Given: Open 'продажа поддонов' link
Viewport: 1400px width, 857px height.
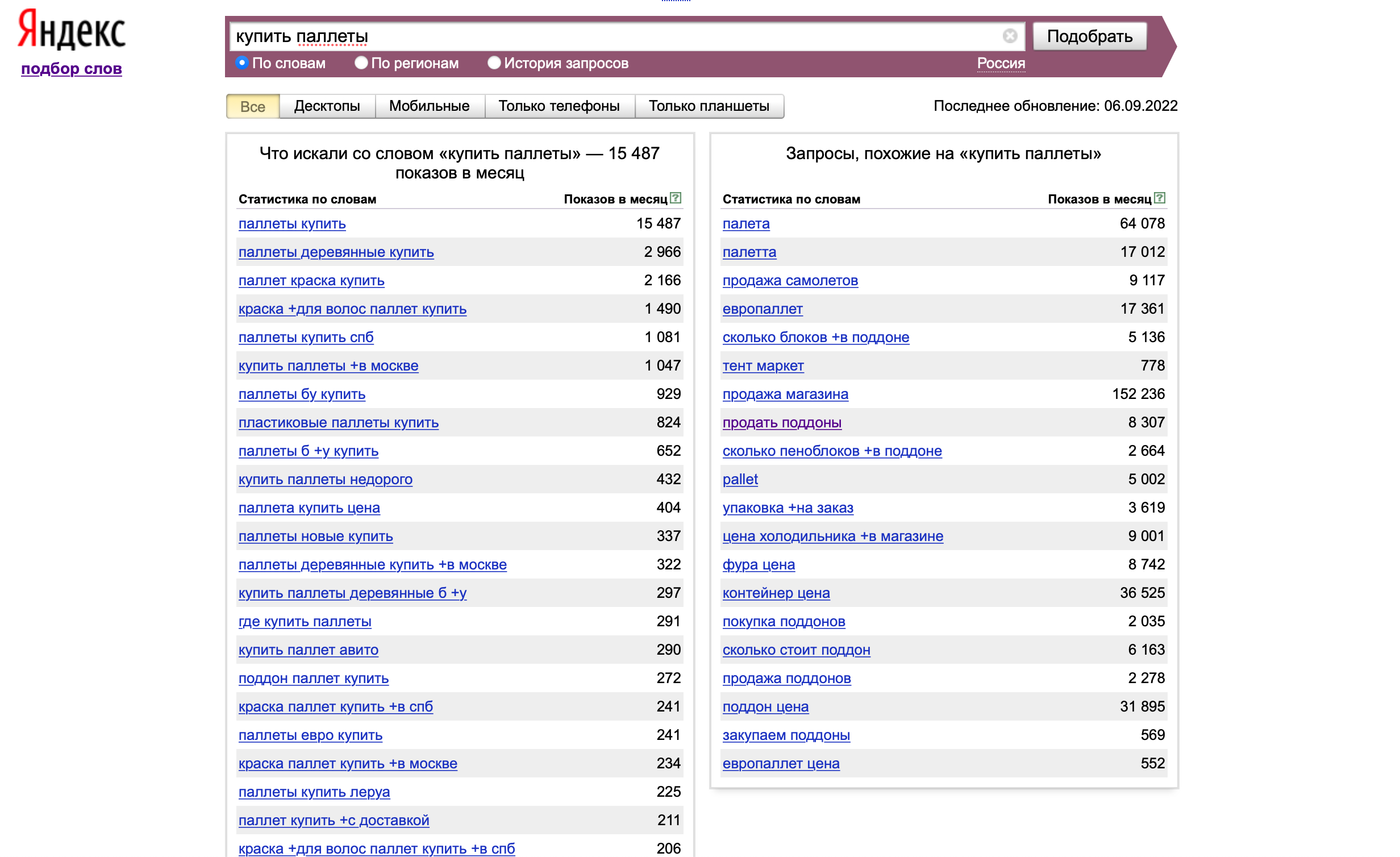Looking at the screenshot, I should pyautogui.click(x=787, y=679).
